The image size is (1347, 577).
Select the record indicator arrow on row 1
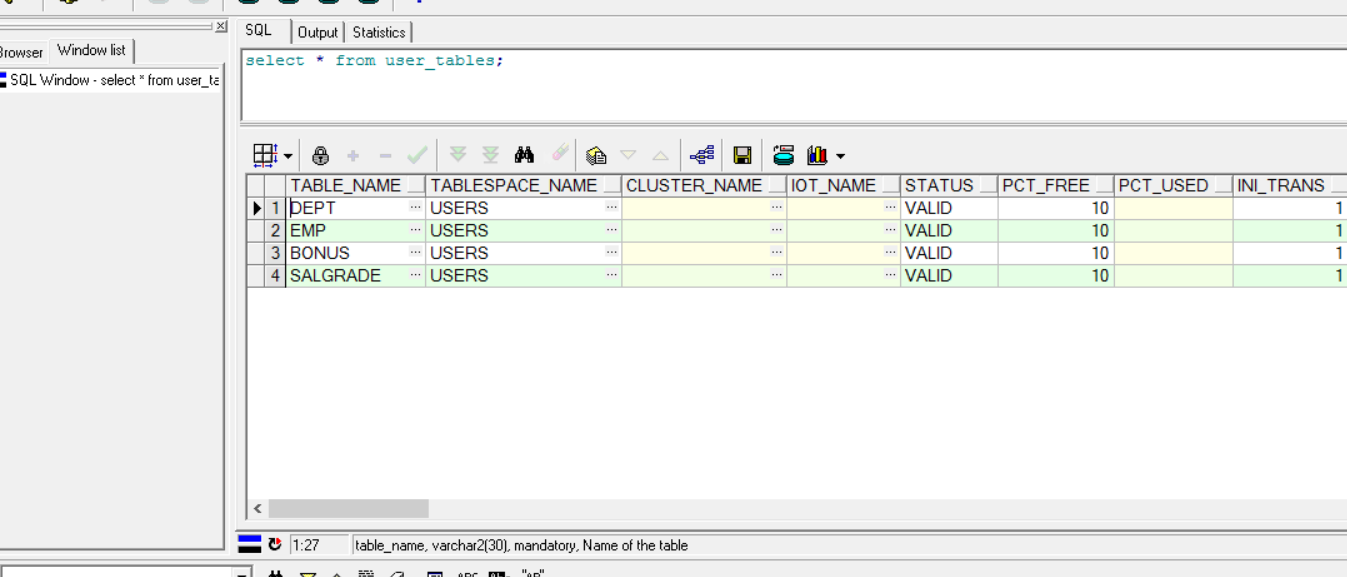(x=256, y=208)
